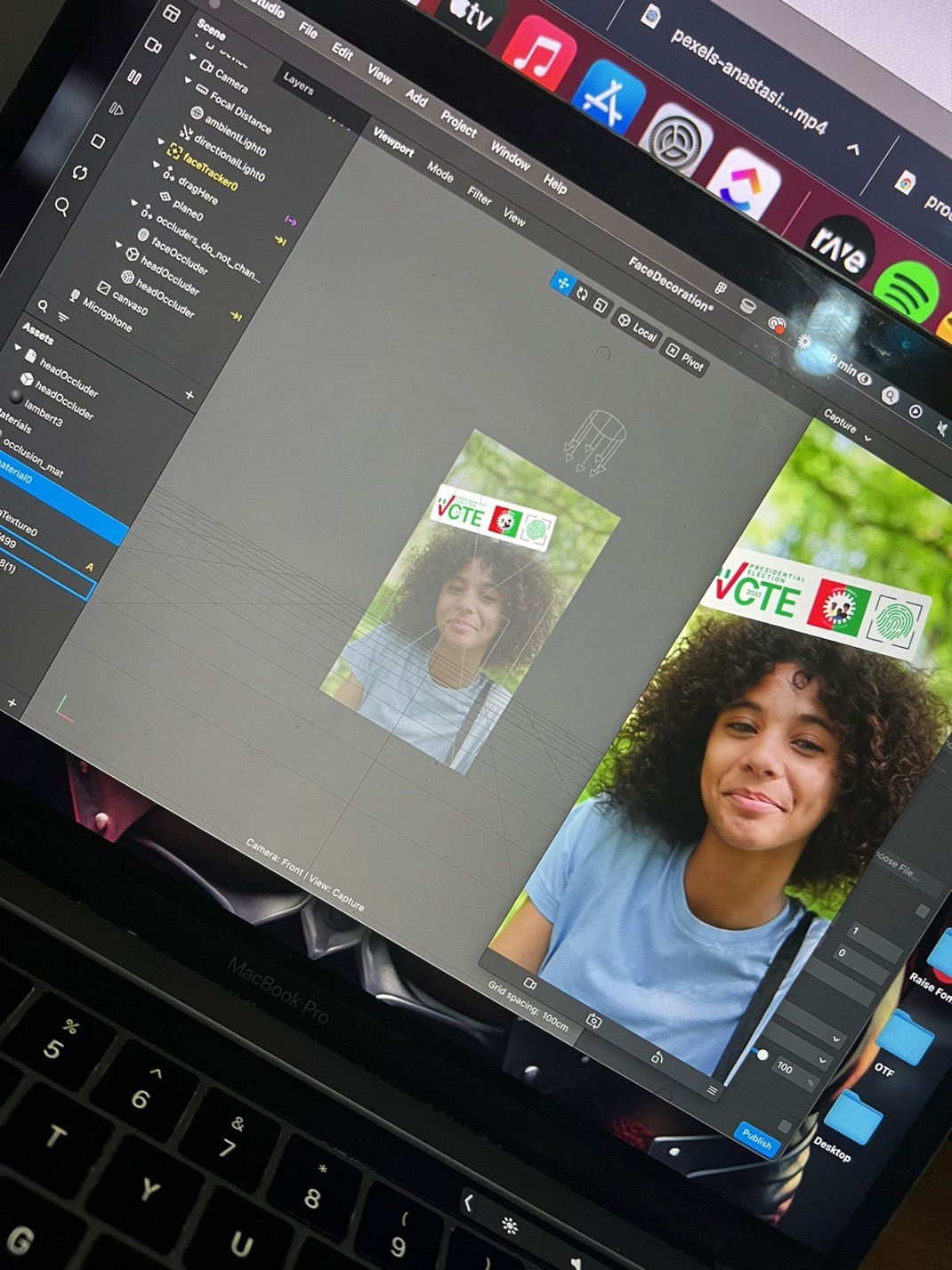Click the magnifier icon in left toolbar
The image size is (952, 1270).
62,206
